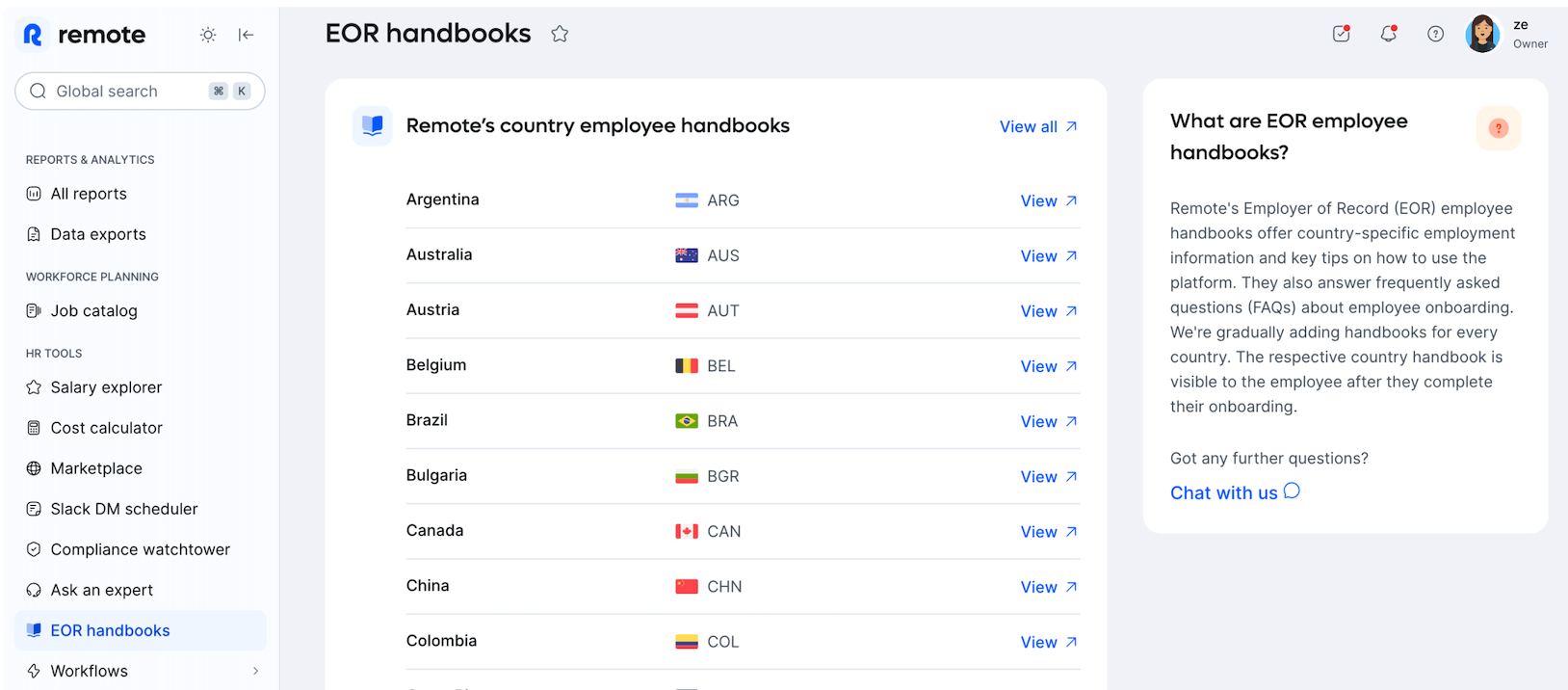Select EOR handbooks in sidebar
The width and height of the screenshot is (1568, 690).
tap(140, 630)
